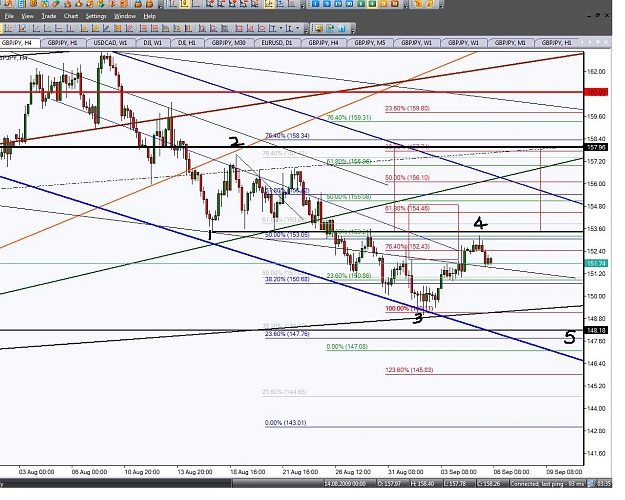
Task: Open the View menu
Action: (28, 16)
